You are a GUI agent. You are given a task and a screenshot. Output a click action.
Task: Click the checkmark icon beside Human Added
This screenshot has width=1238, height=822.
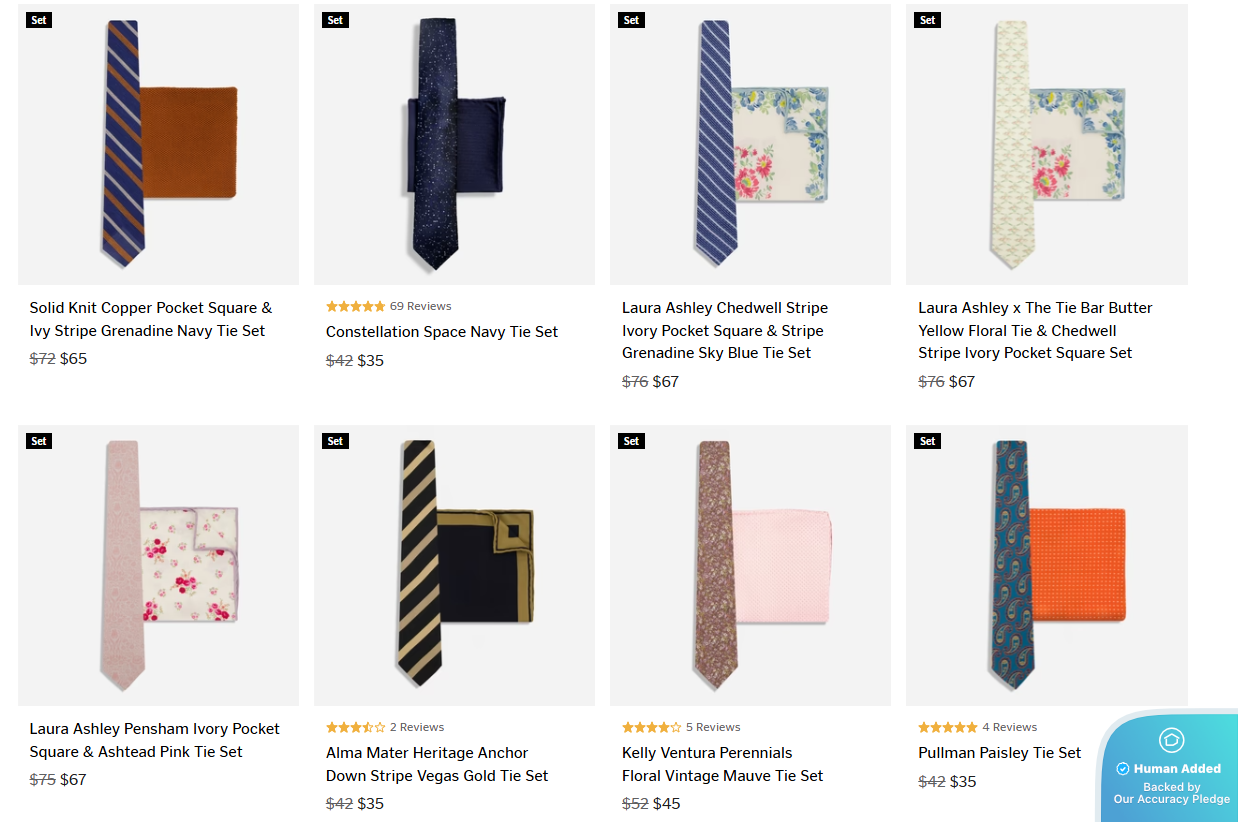click(x=1122, y=769)
